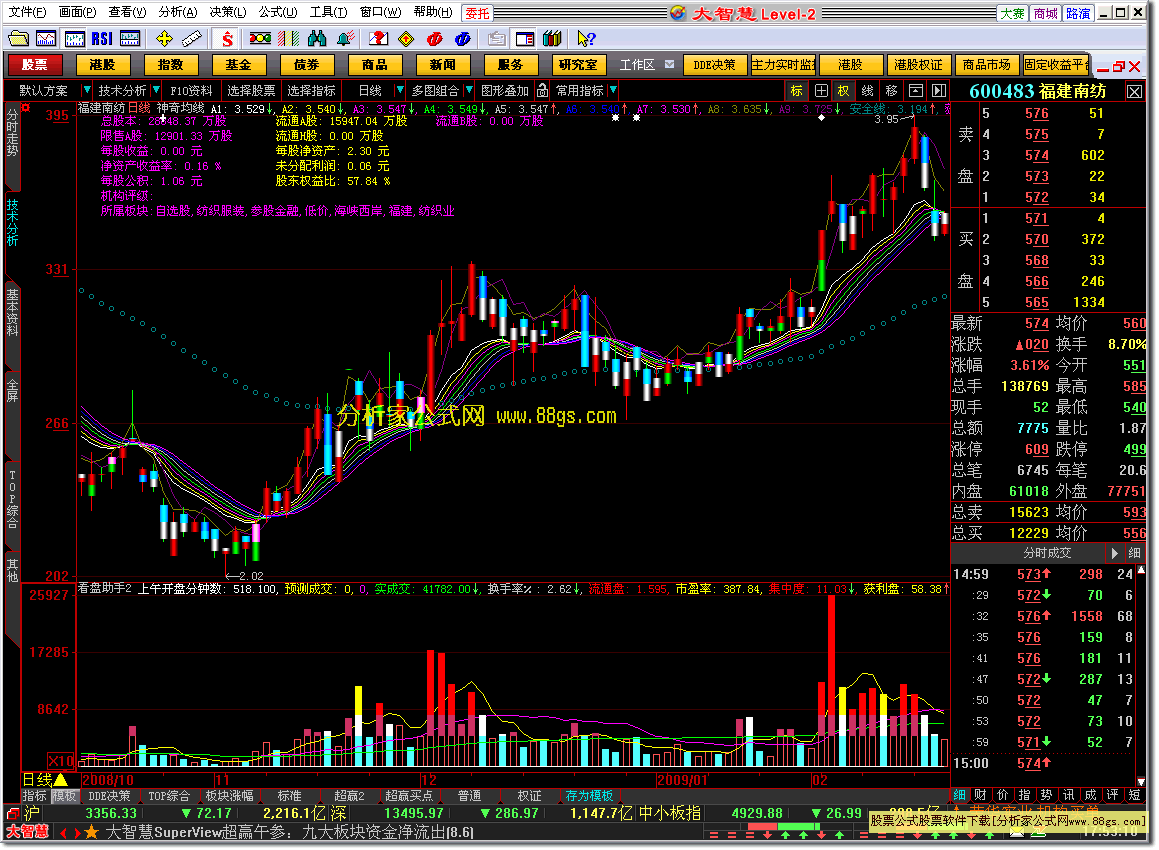Open the 文件(F) menu

[x=27, y=13]
